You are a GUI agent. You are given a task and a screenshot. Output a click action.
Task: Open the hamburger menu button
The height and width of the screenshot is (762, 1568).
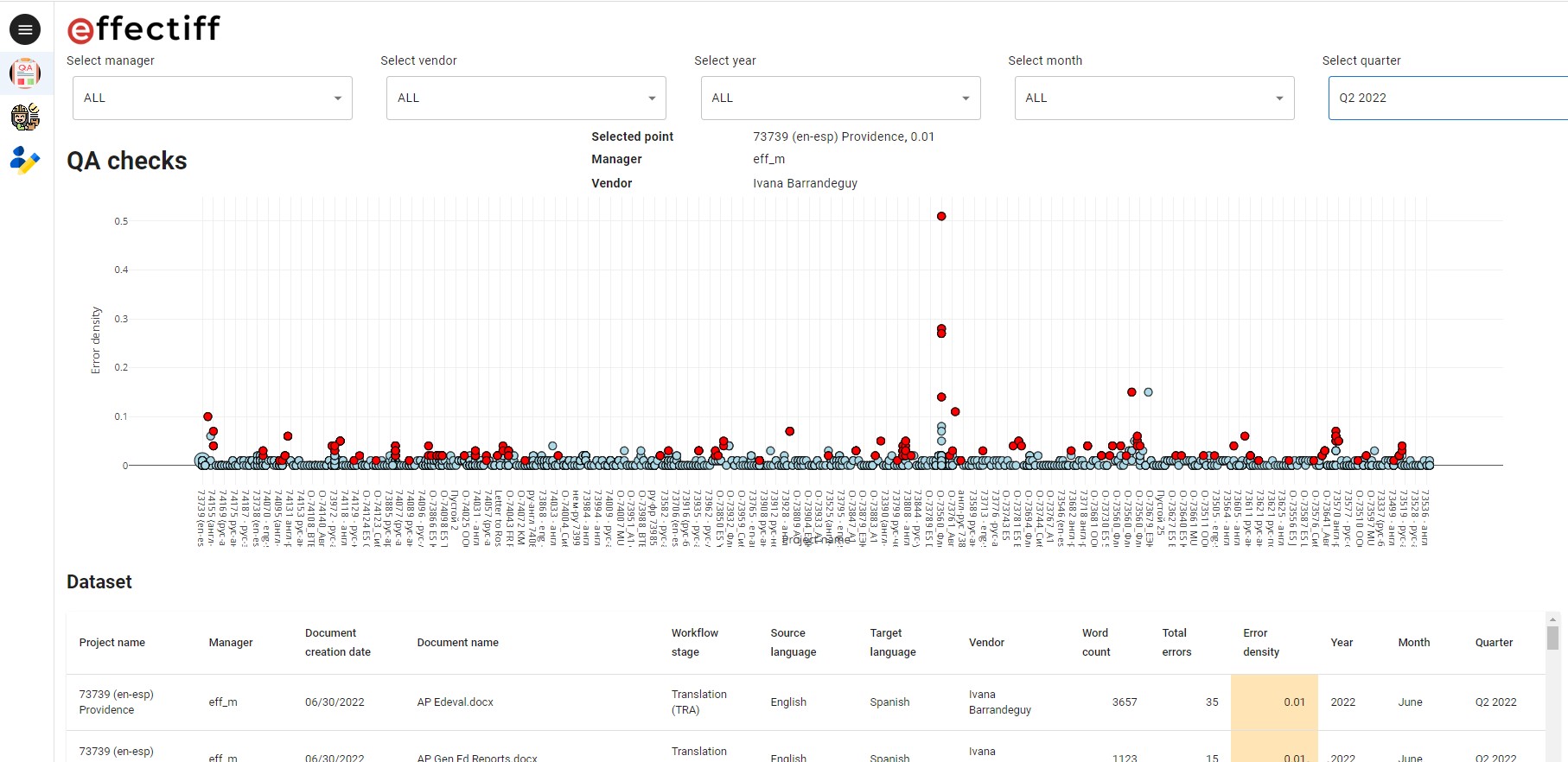coord(25,29)
